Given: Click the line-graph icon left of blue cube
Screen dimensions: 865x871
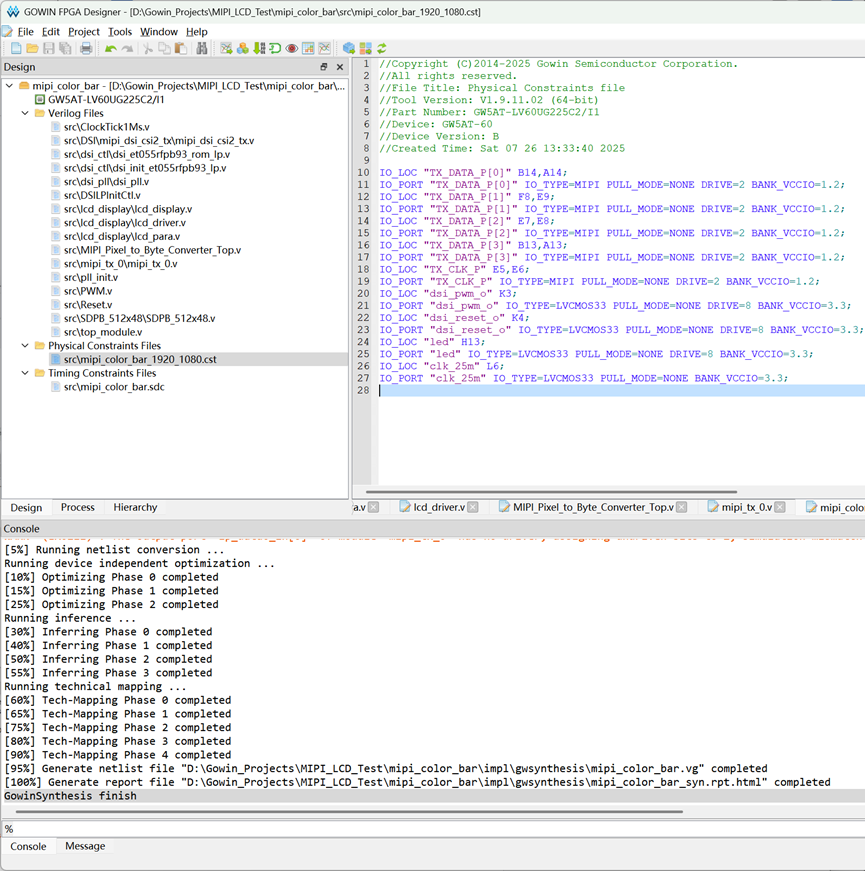Looking at the screenshot, I should [324, 48].
